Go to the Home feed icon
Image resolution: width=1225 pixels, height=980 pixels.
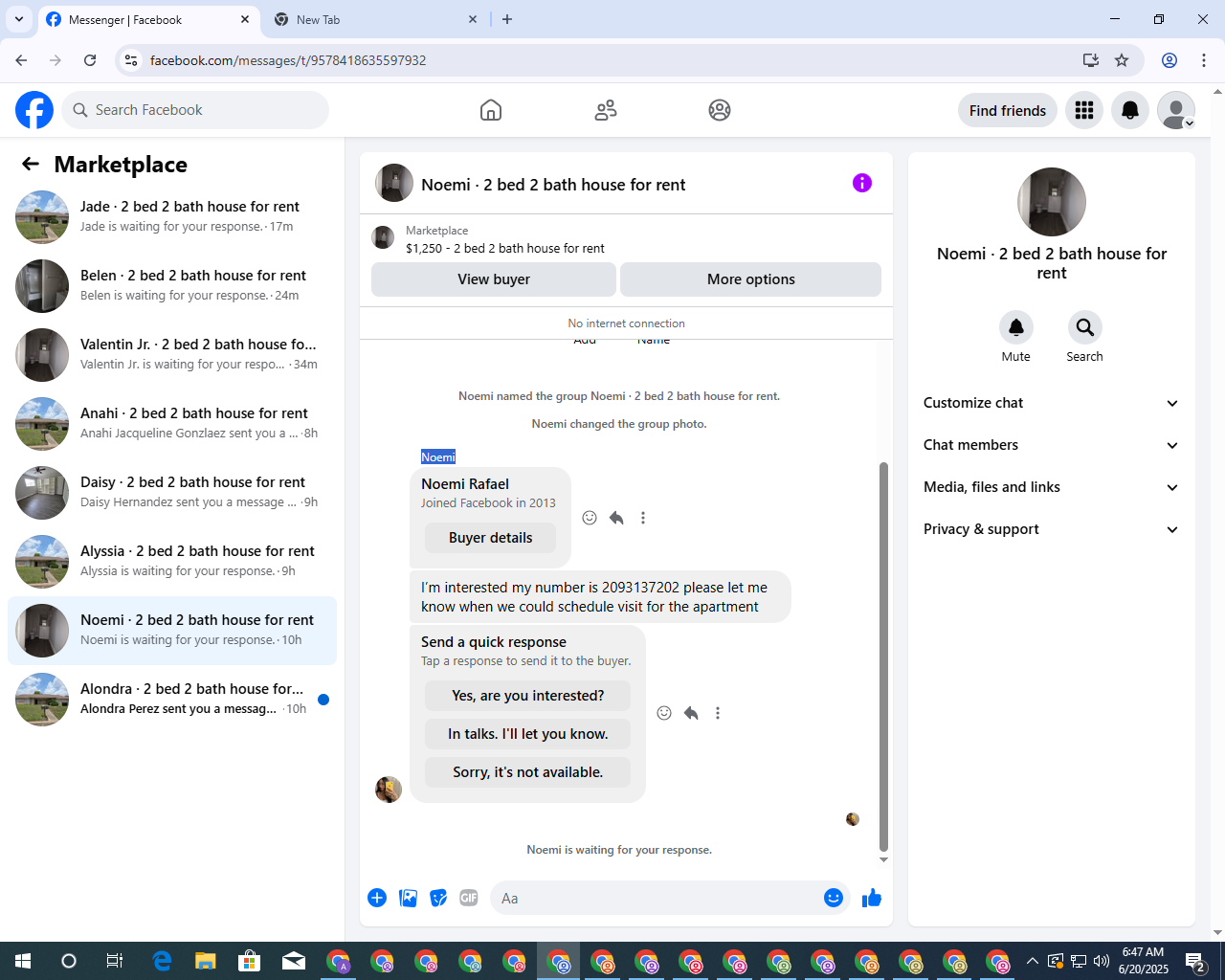tap(491, 110)
